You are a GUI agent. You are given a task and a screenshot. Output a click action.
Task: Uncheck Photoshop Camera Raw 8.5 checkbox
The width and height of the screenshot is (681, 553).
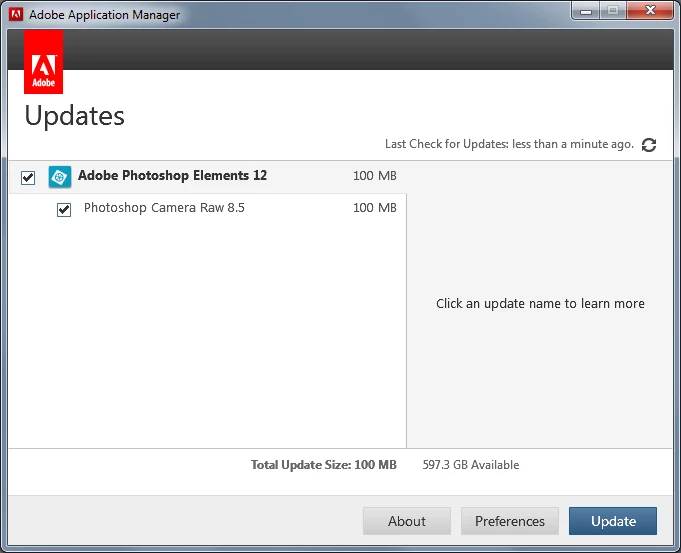coord(64,209)
